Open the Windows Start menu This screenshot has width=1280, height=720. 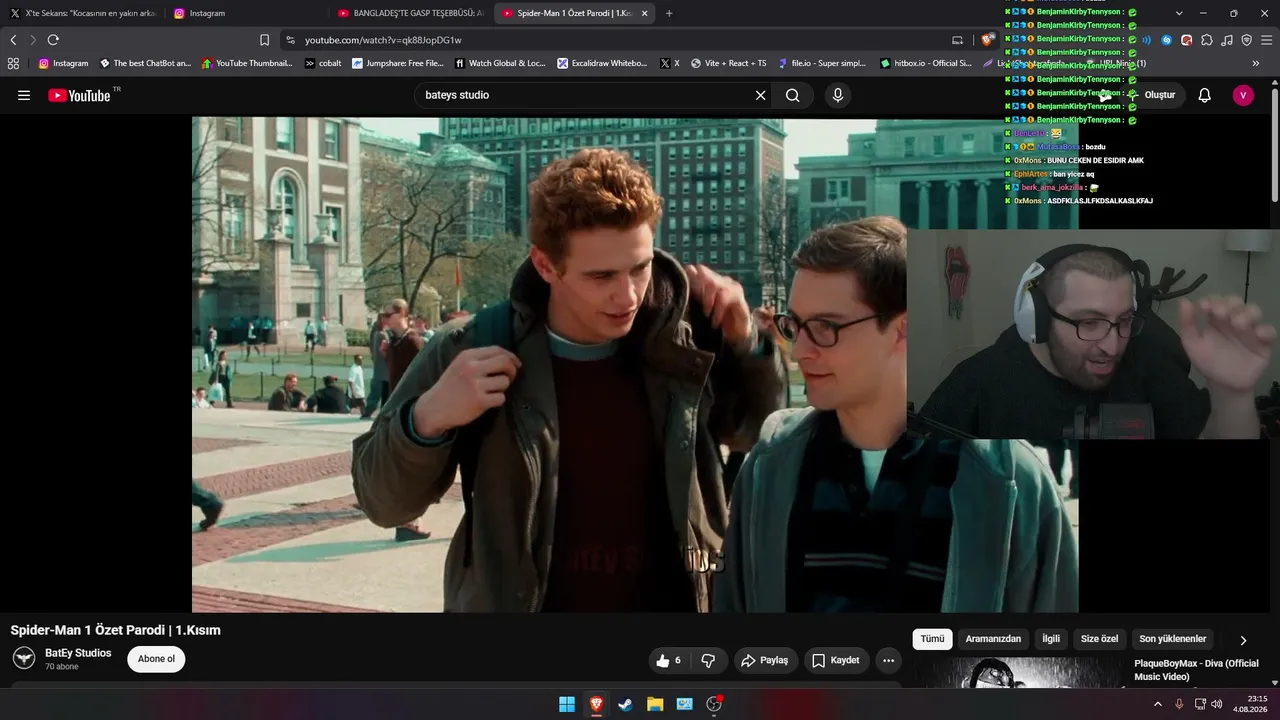pos(567,704)
